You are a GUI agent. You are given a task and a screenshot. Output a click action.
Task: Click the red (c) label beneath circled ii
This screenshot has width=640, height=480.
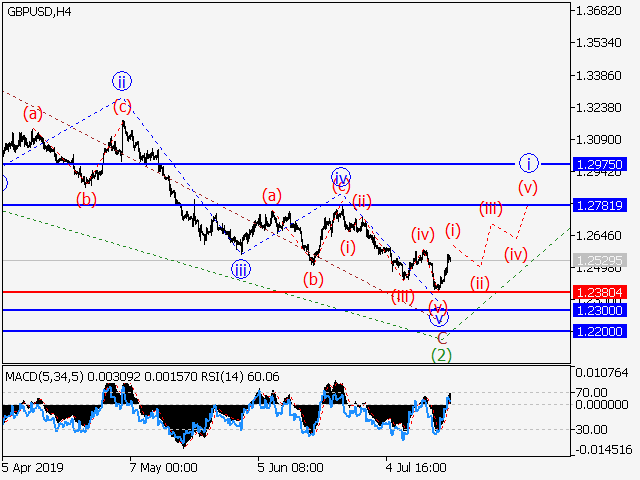[x=122, y=107]
